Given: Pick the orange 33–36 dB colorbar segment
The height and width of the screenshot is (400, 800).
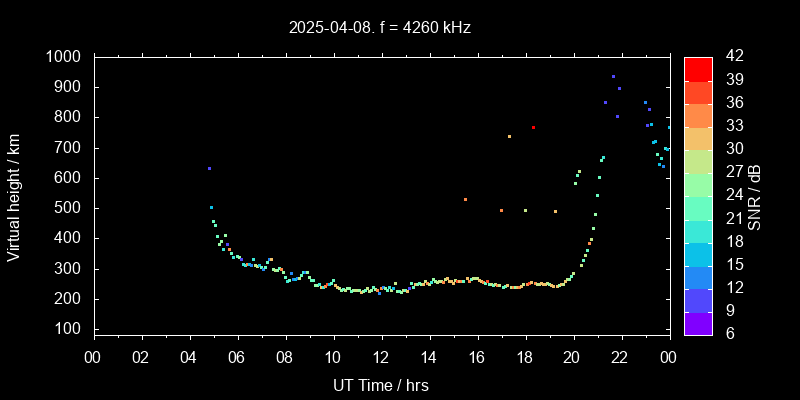Looking at the screenshot, I should 698,115.
